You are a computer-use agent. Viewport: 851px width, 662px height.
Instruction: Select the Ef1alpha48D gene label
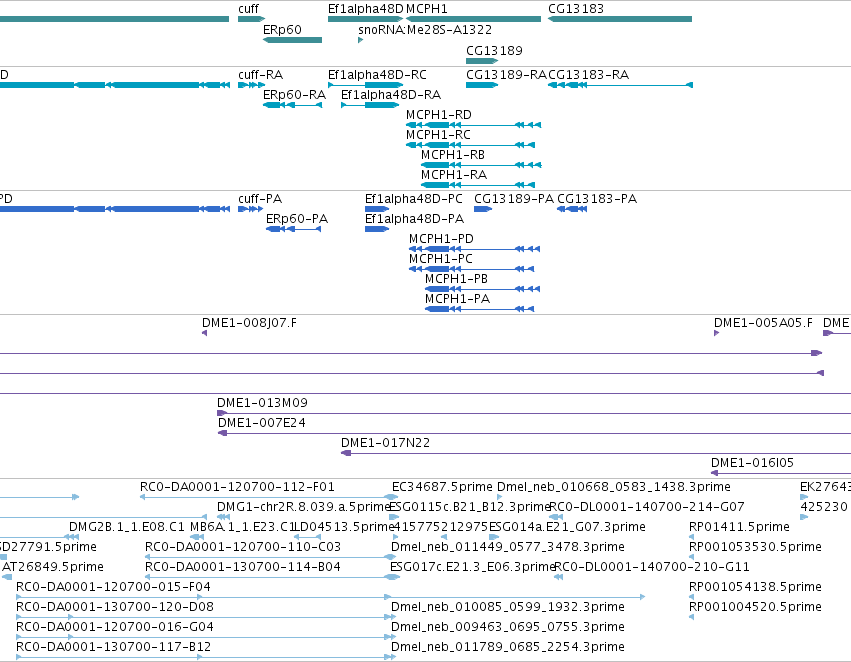point(366,9)
